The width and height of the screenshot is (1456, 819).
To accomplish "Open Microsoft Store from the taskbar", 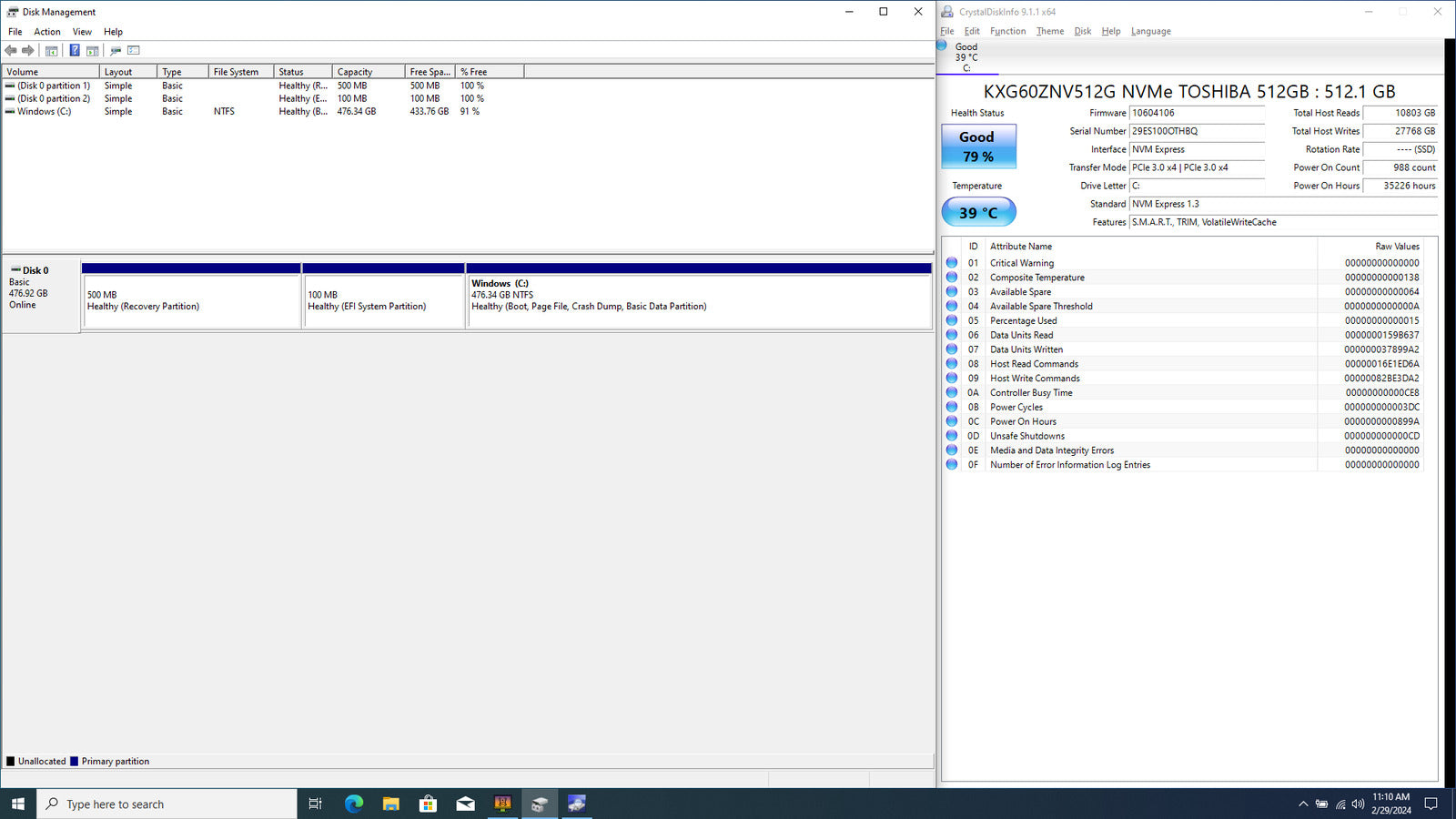I will (x=428, y=804).
